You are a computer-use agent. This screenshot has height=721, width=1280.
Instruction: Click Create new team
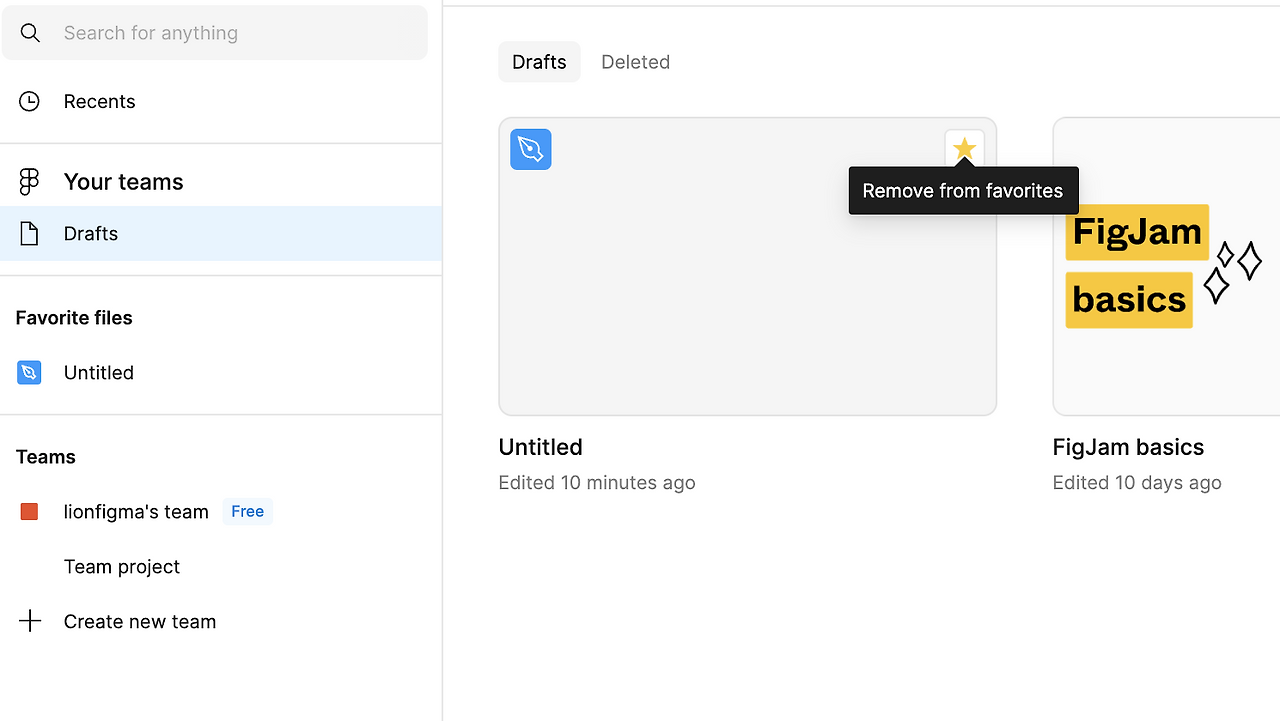[140, 622]
